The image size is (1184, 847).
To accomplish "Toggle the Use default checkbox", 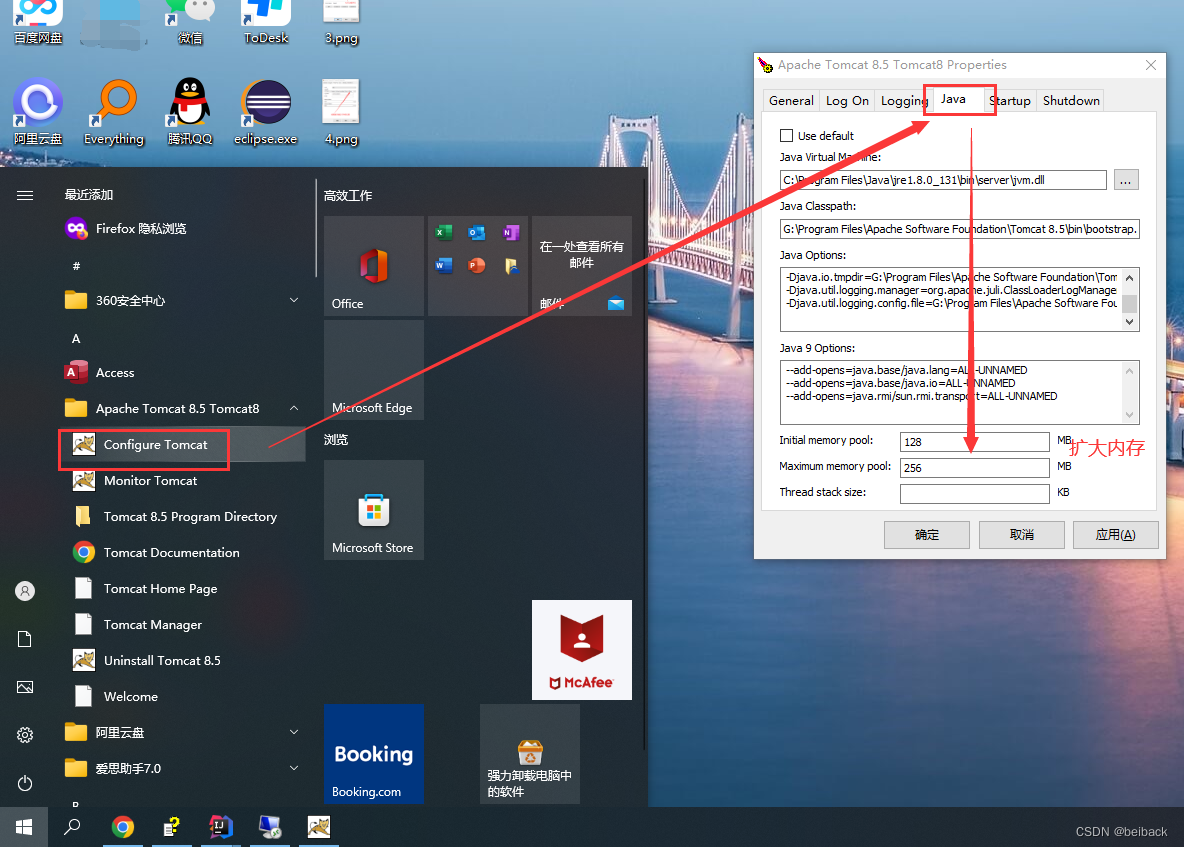I will click(x=787, y=136).
